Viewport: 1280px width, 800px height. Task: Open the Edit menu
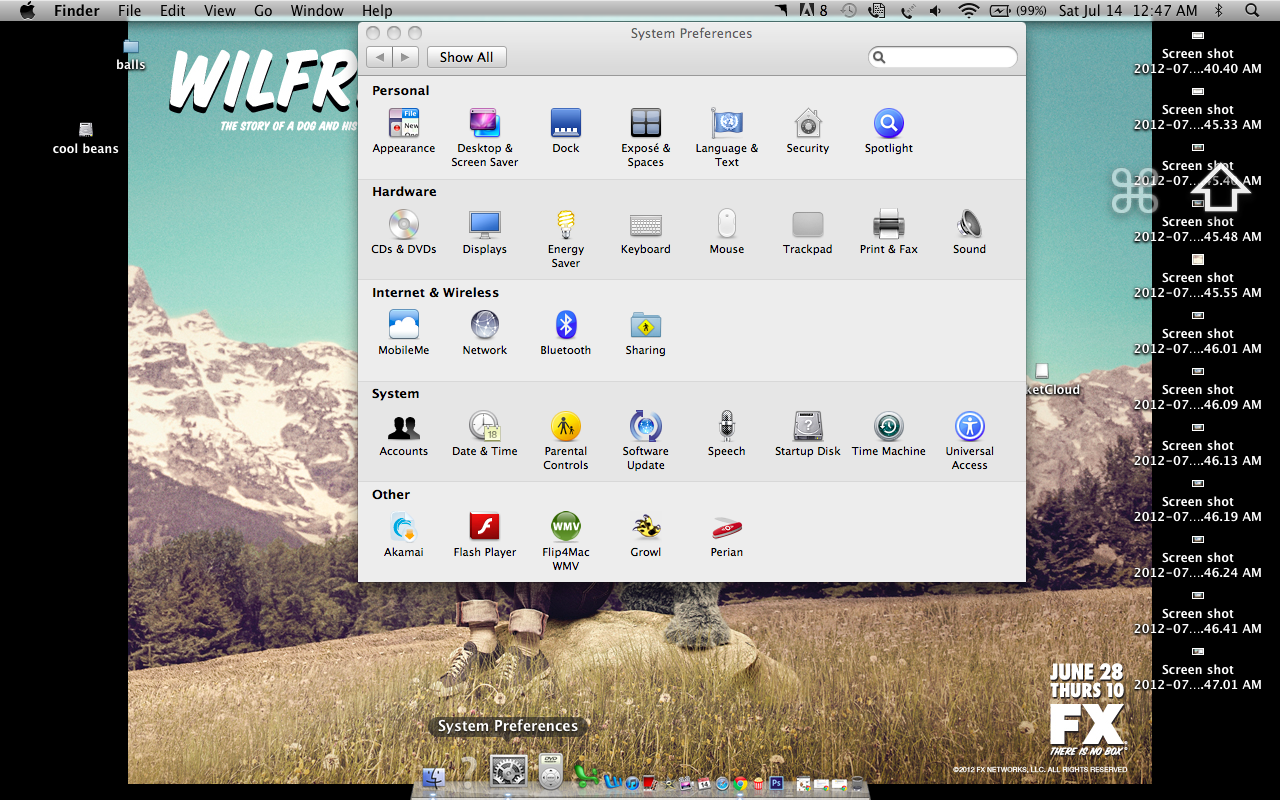[173, 11]
